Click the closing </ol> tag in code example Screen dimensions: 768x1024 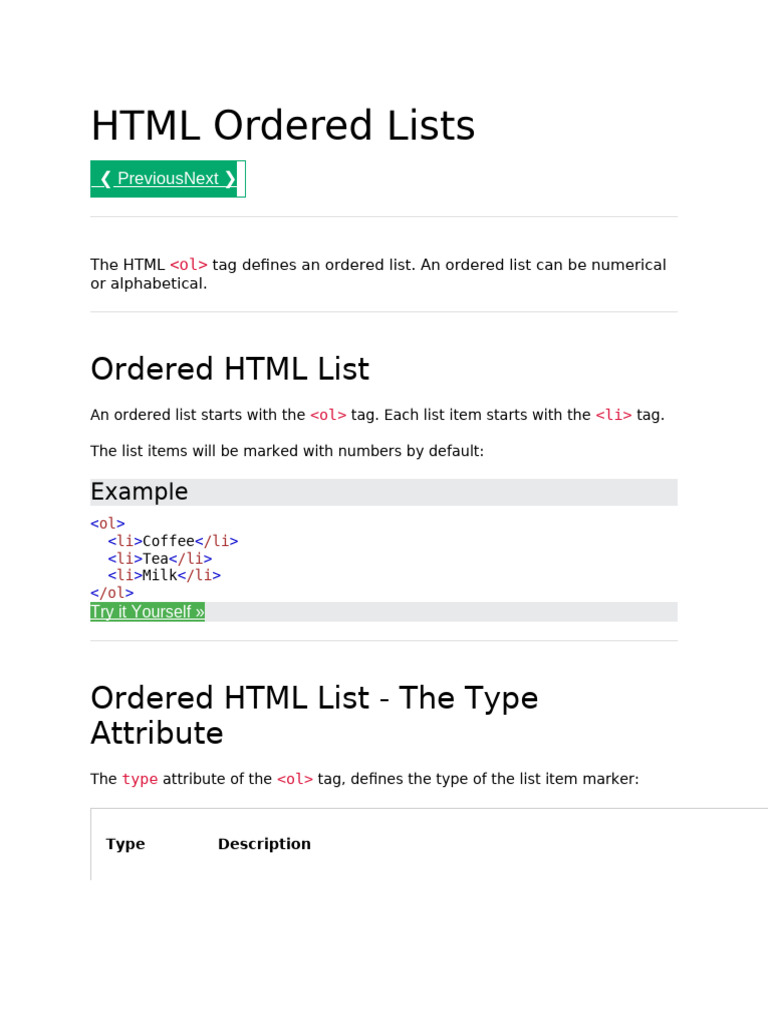(x=112, y=593)
